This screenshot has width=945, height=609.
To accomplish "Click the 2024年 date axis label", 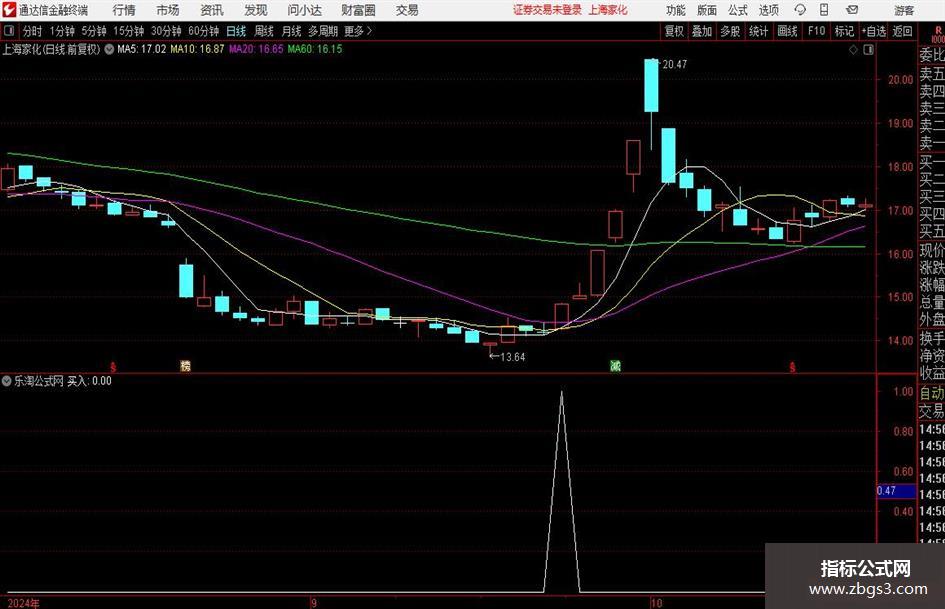I will (24, 602).
